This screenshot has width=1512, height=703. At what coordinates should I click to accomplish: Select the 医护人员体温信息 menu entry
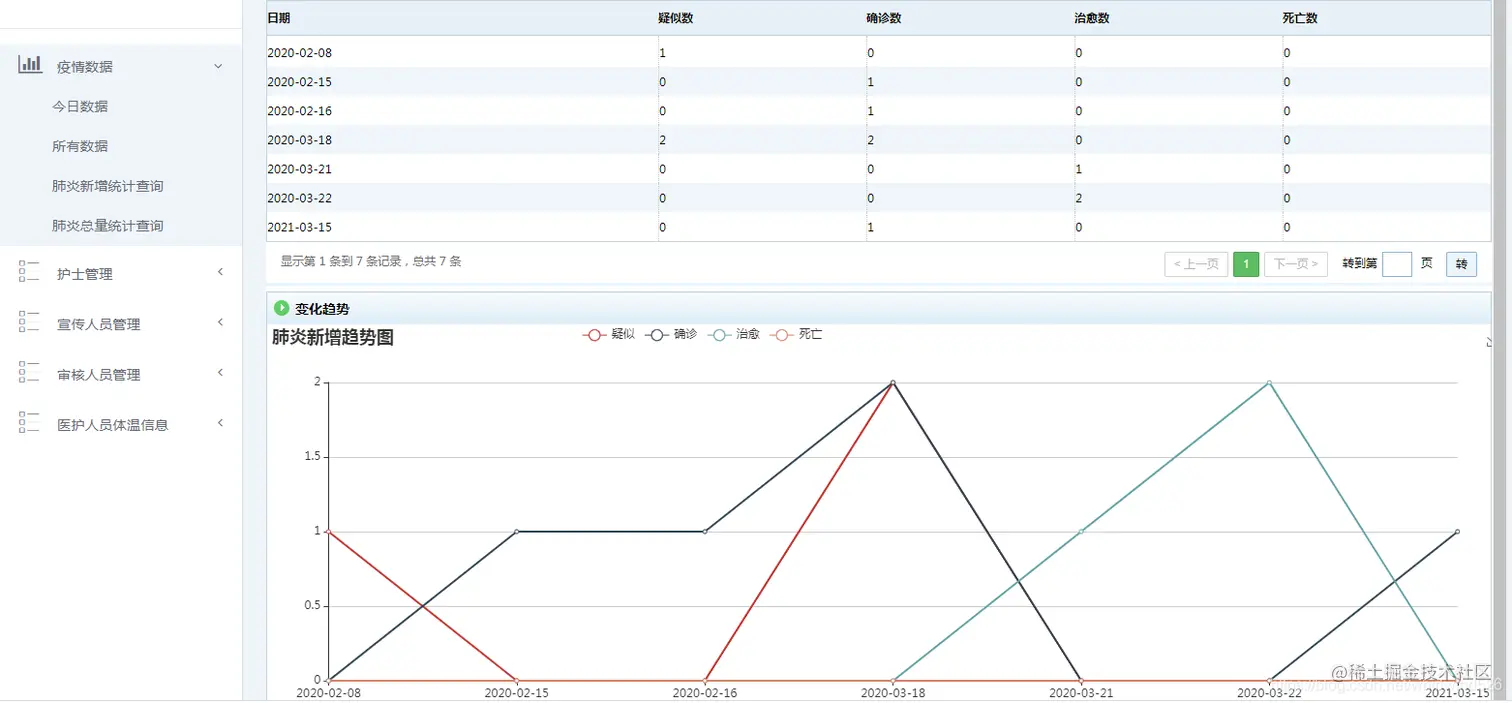[113, 425]
